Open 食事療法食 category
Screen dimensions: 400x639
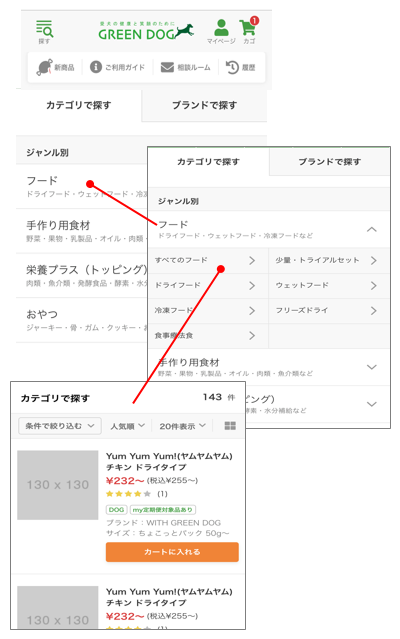click(208, 336)
